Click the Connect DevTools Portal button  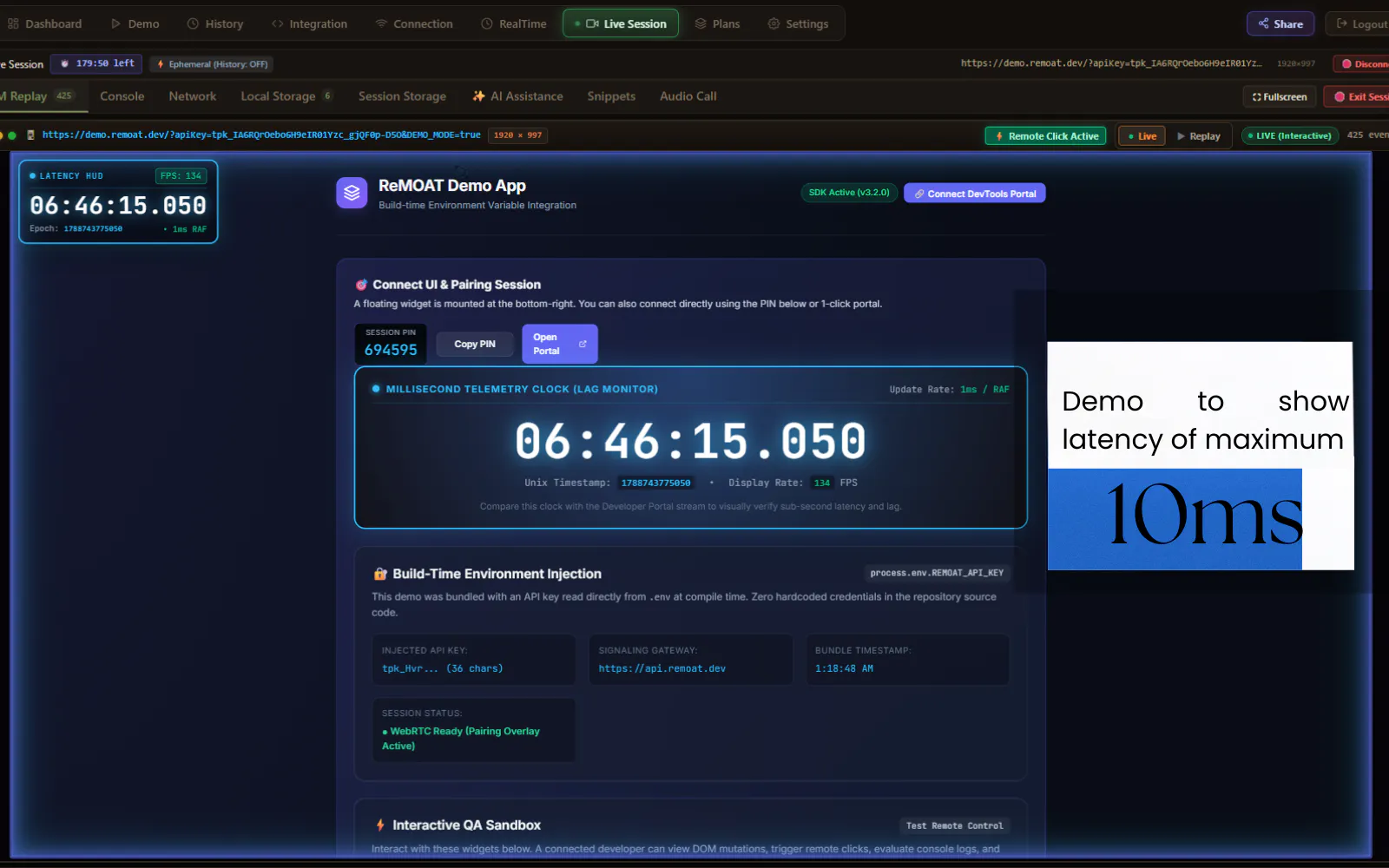[x=974, y=194]
